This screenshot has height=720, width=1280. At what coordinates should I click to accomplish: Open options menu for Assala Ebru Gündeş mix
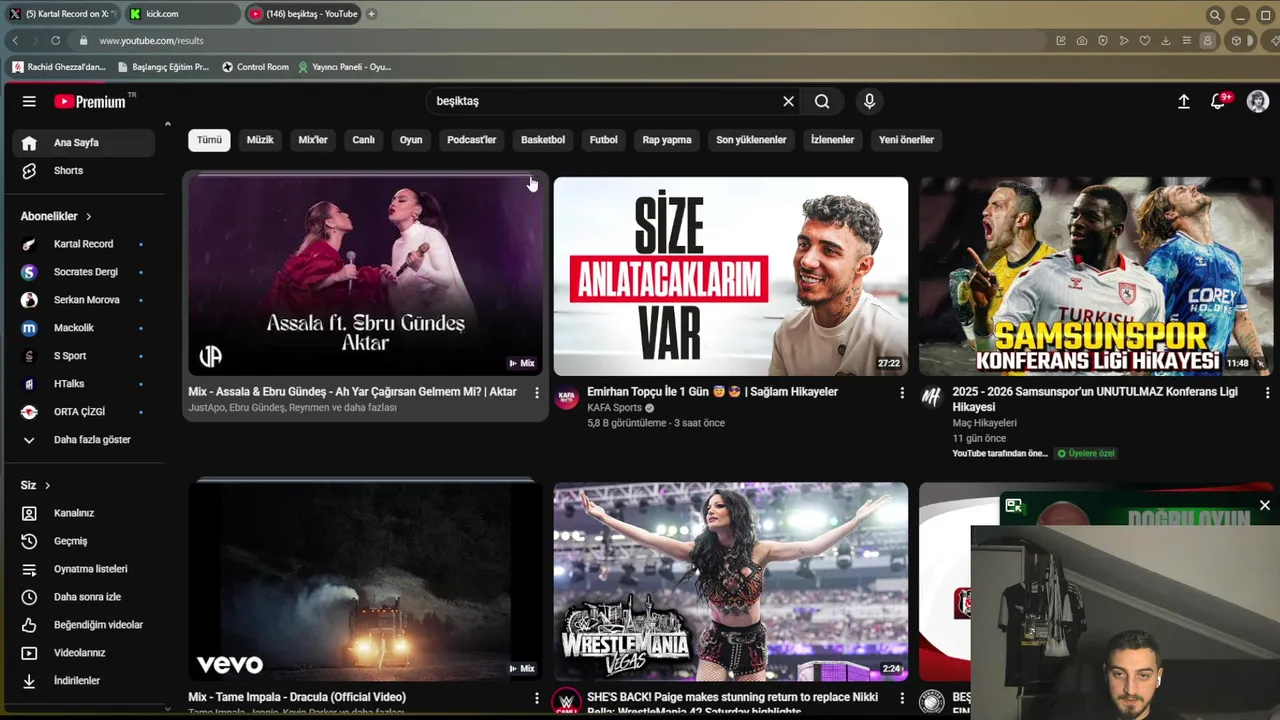pos(537,393)
